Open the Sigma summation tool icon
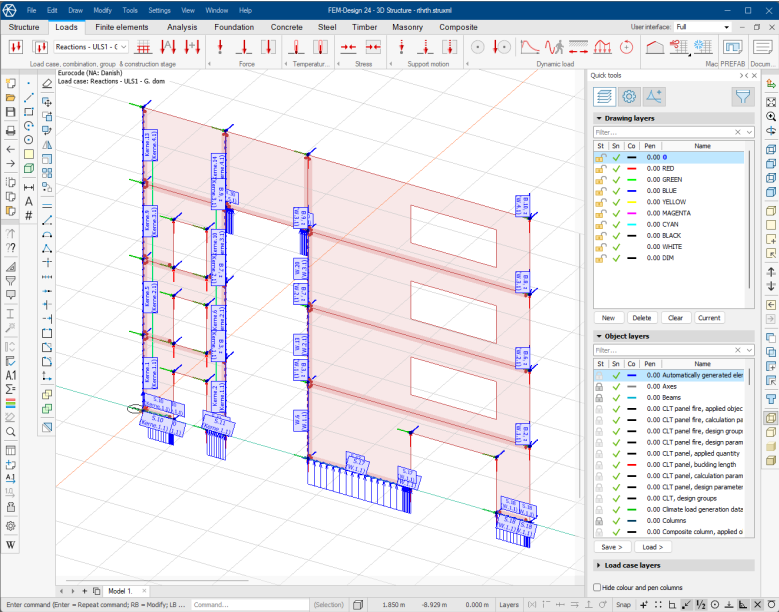Screen dimensions: 779x612 10,388
